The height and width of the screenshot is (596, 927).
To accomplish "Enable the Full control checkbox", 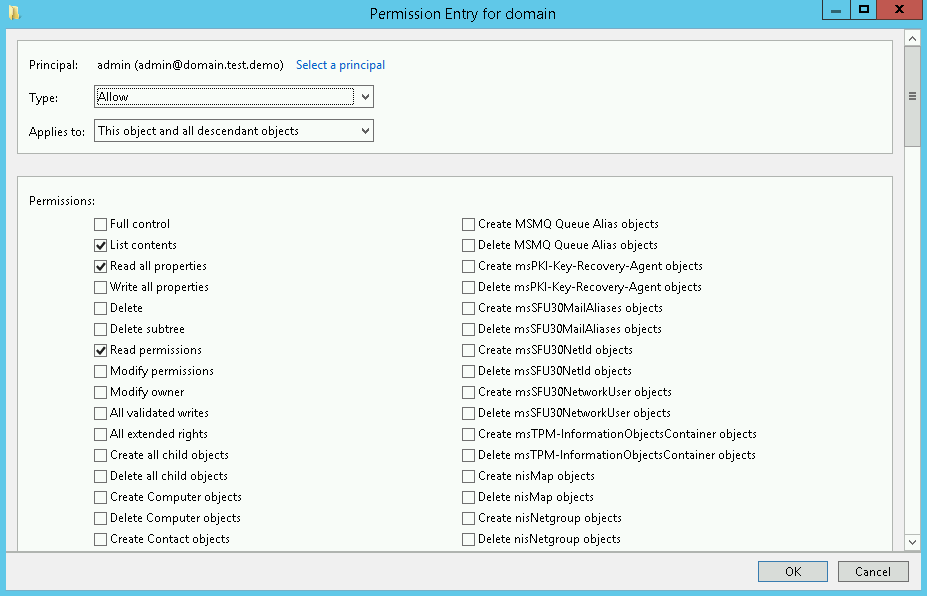I will tap(101, 224).
